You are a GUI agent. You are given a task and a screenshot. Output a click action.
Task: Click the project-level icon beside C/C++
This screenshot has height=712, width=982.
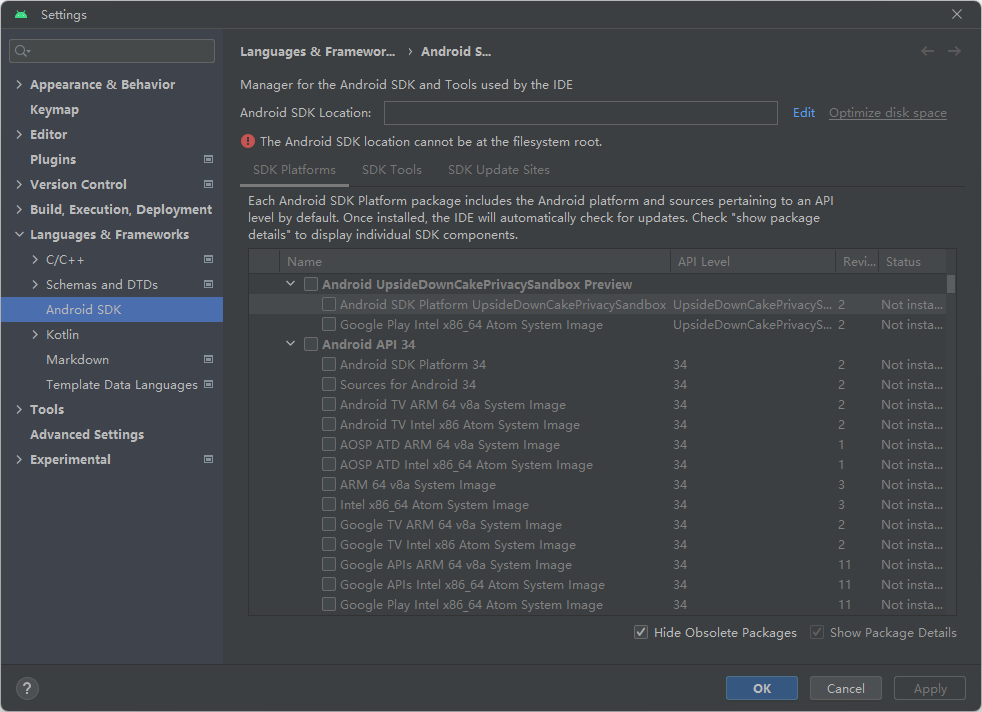(209, 259)
